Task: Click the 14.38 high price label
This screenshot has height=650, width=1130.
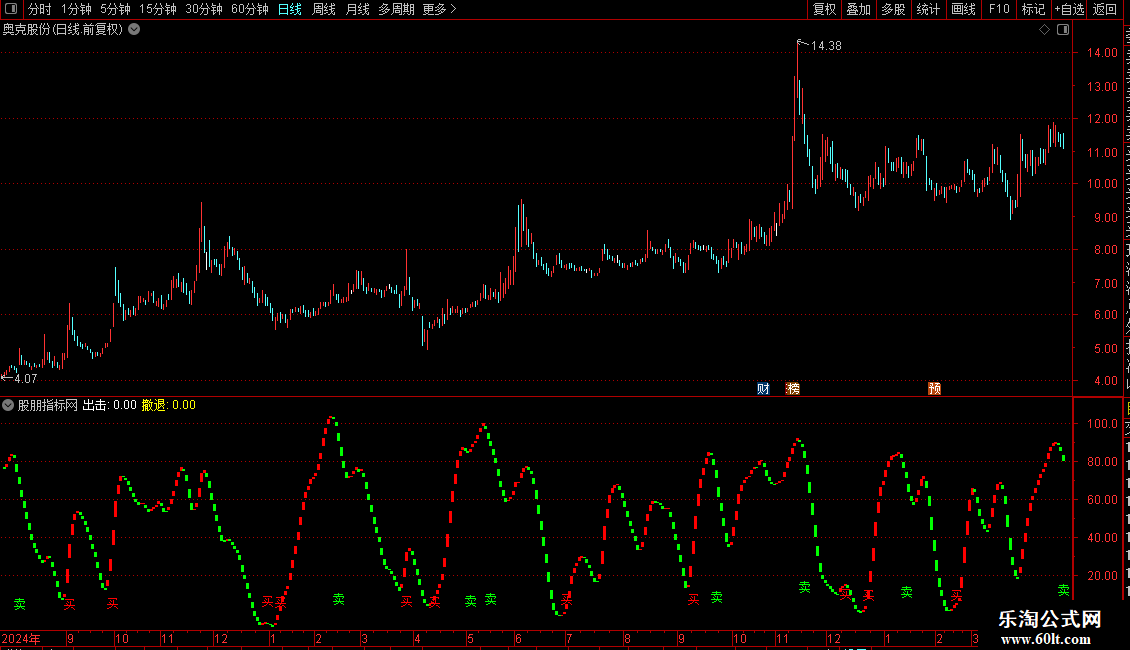Action: [x=826, y=46]
